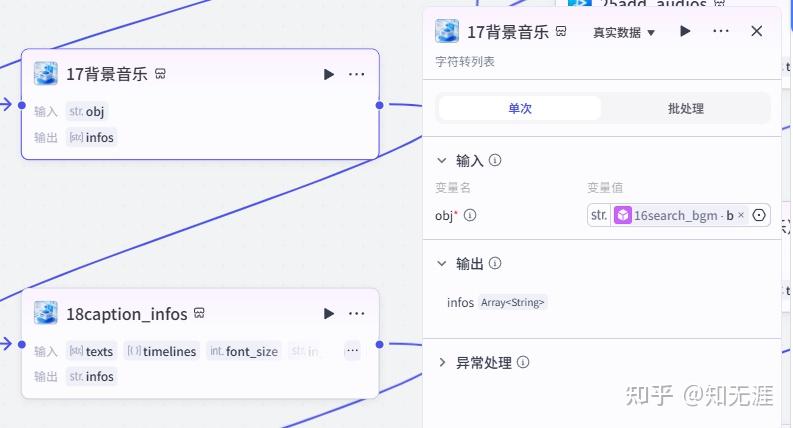Show info tooltip for 异常处理 section
The image size is (793, 428).
[523, 362]
